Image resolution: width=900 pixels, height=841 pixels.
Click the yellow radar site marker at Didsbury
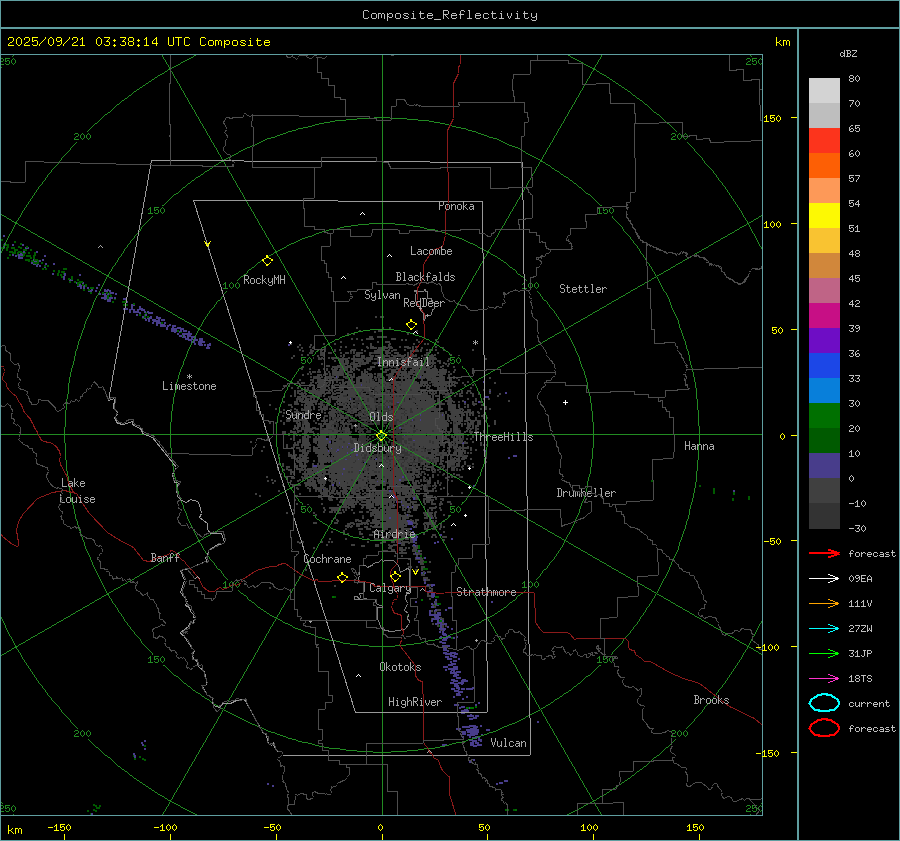pyautogui.click(x=381, y=435)
